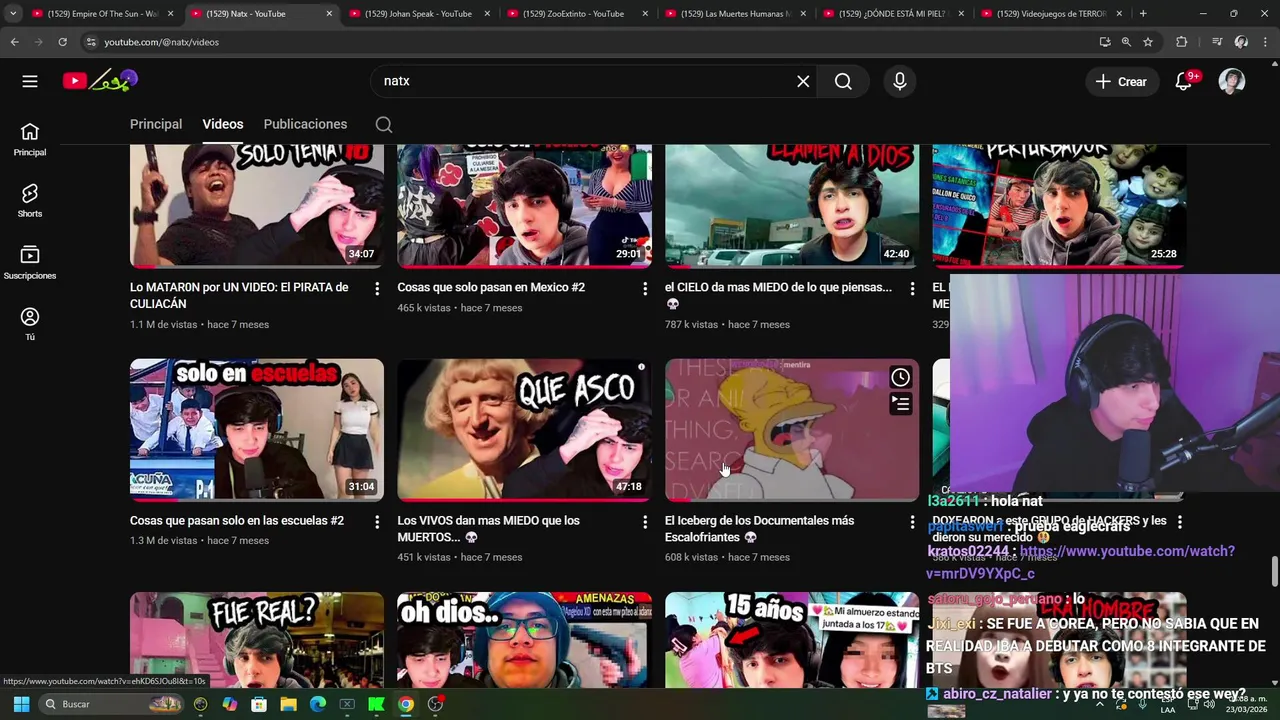Open Microsoft Edge from the taskbar
Screen dimensions: 1280x720
coord(317,704)
